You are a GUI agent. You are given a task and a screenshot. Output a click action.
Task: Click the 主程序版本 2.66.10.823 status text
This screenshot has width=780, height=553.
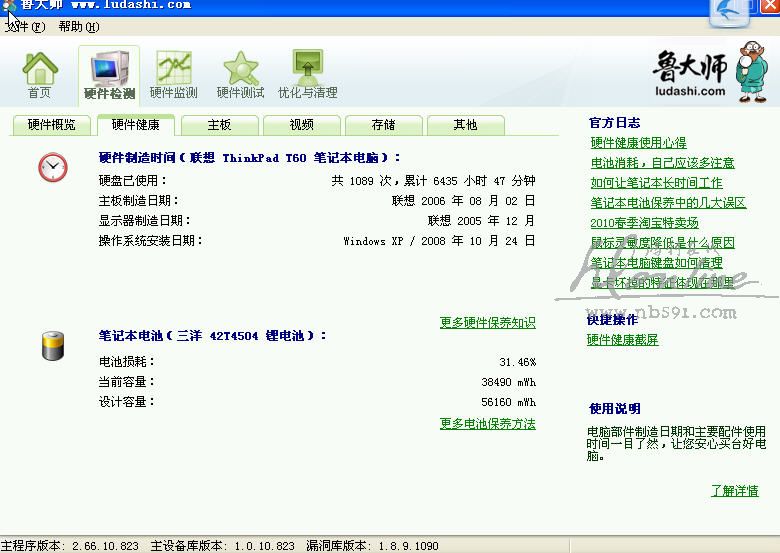[x=70, y=546]
